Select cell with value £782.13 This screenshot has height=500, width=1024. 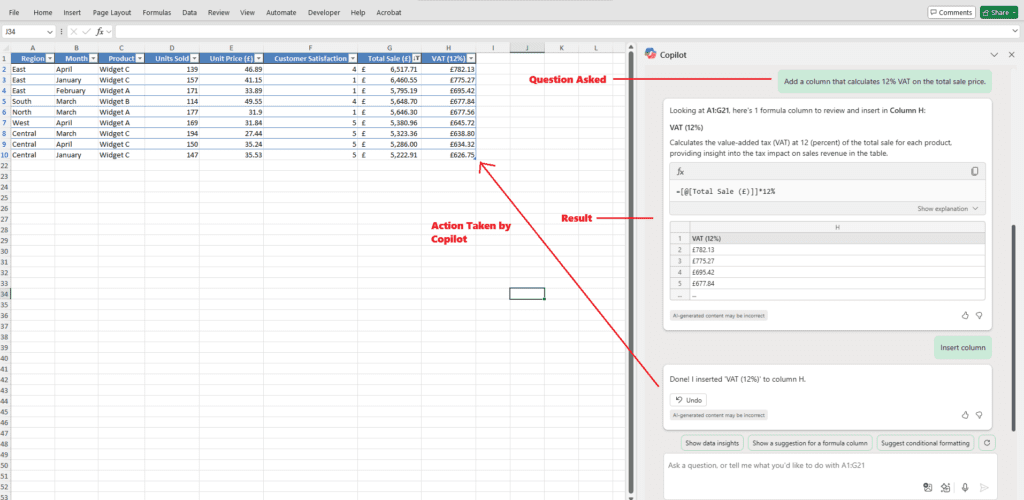[x=449, y=69]
